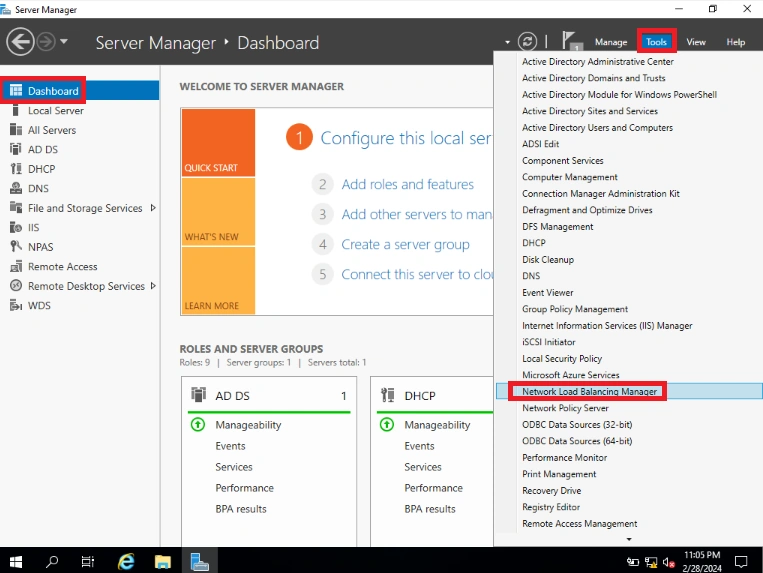Show more Tools menu items arrow

coord(629,539)
